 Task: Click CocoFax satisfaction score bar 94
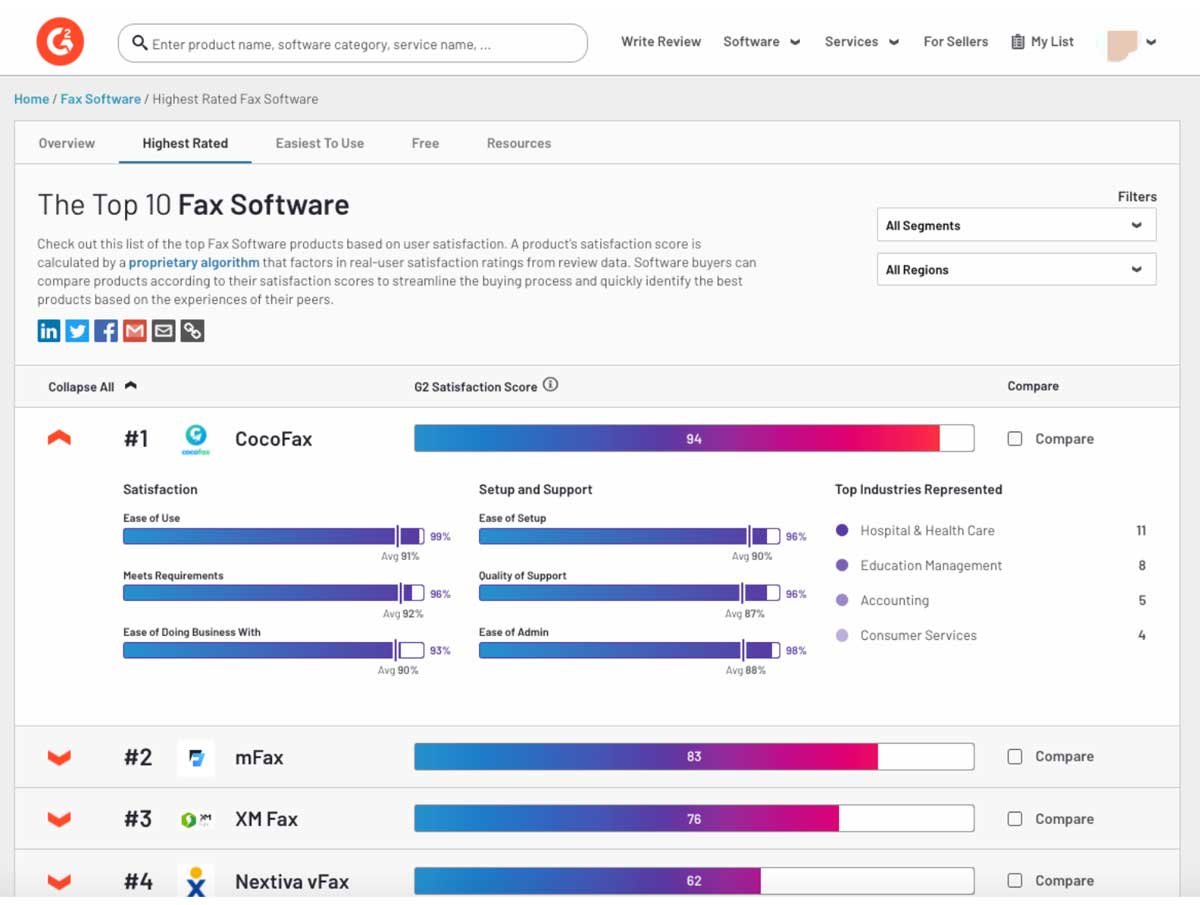[x=694, y=438]
